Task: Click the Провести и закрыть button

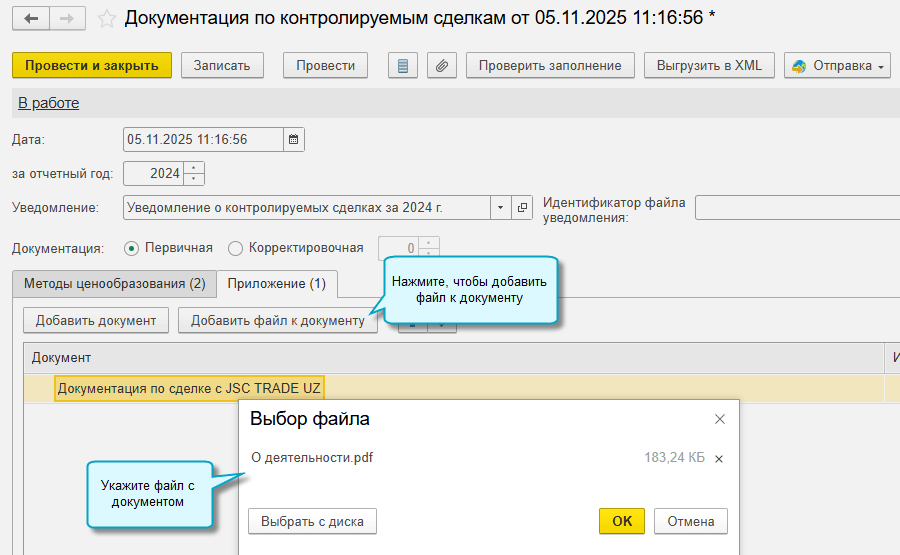Action: click(x=92, y=66)
